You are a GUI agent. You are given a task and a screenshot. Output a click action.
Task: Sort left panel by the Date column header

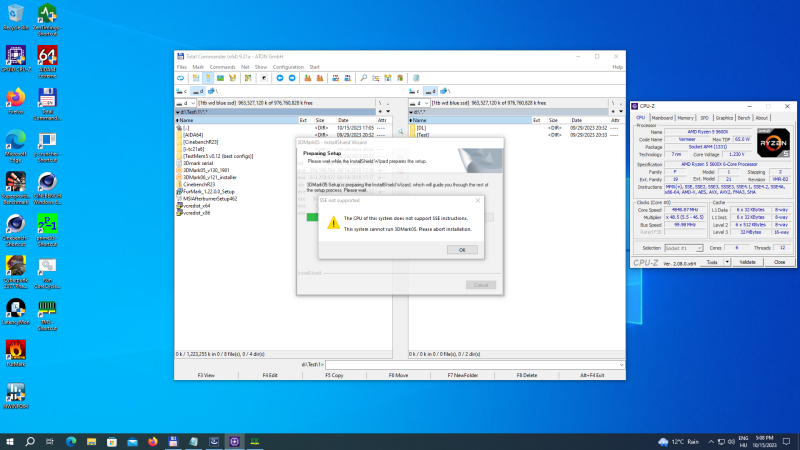coord(357,120)
